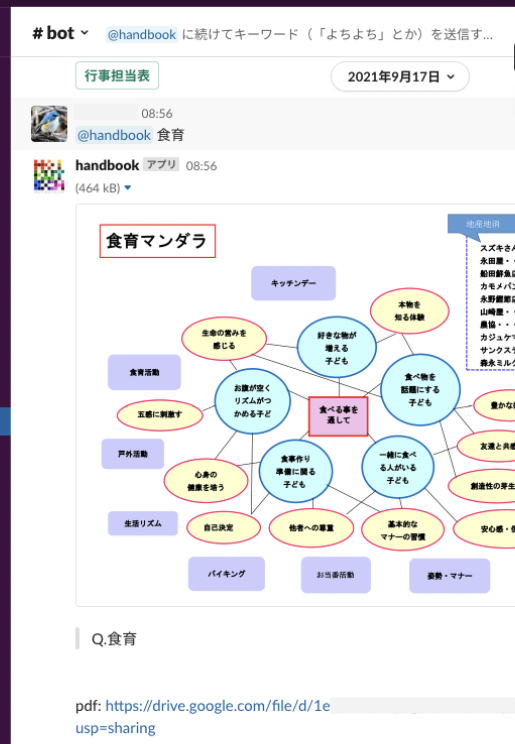Click the バイキング purple box
Viewport: 515px width, 744px height.
tap(226, 574)
